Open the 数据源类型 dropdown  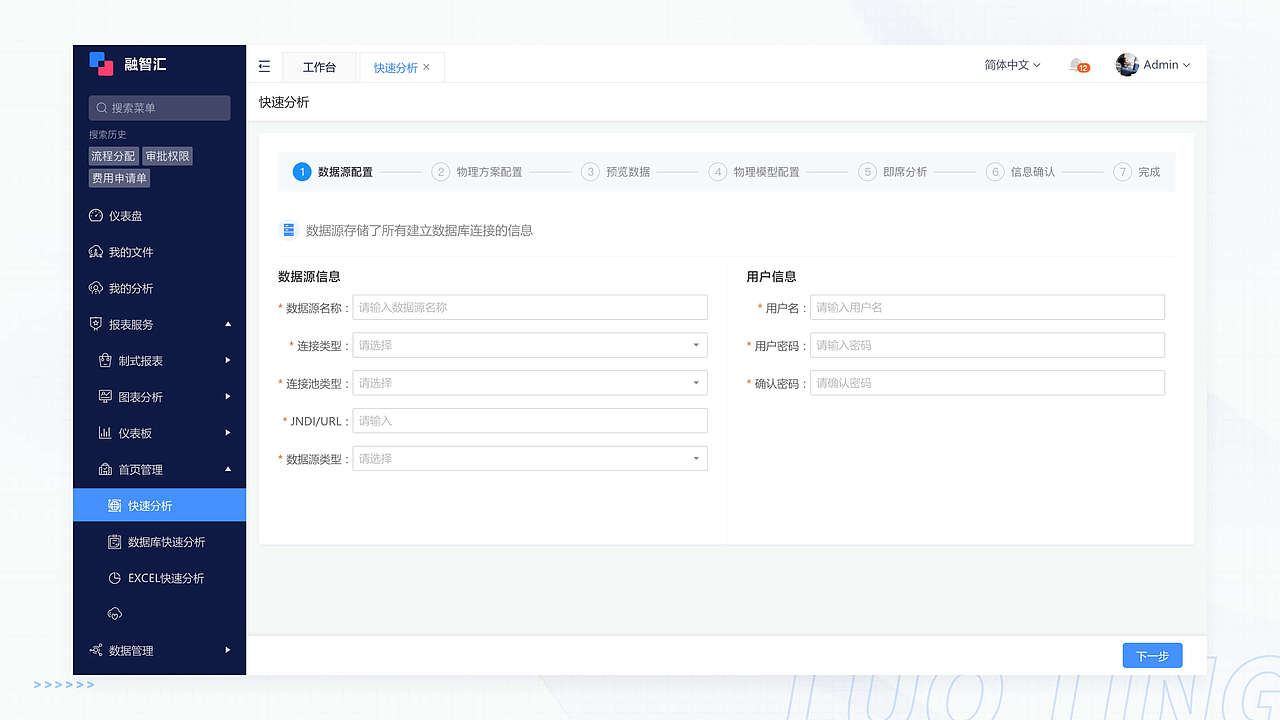[x=530, y=459]
